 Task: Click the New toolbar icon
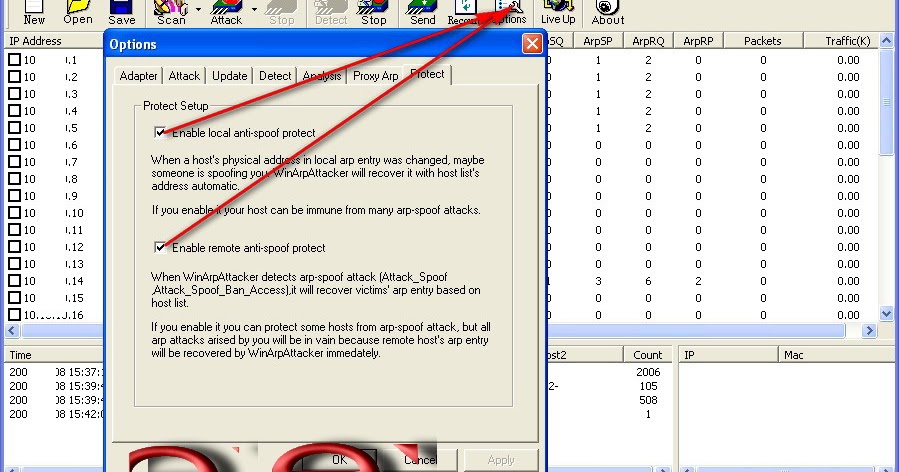34,13
